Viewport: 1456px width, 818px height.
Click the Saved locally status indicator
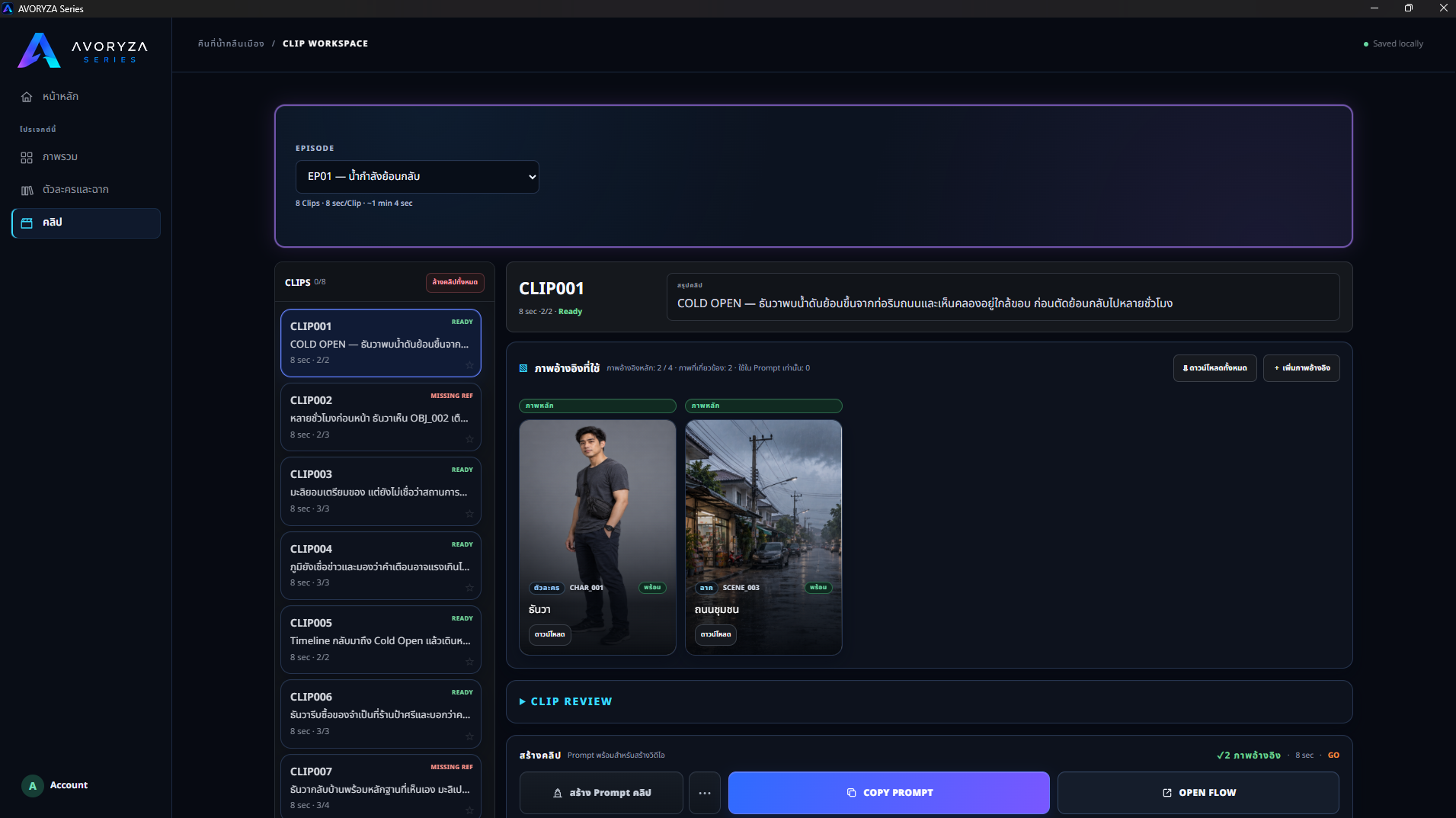(1393, 43)
